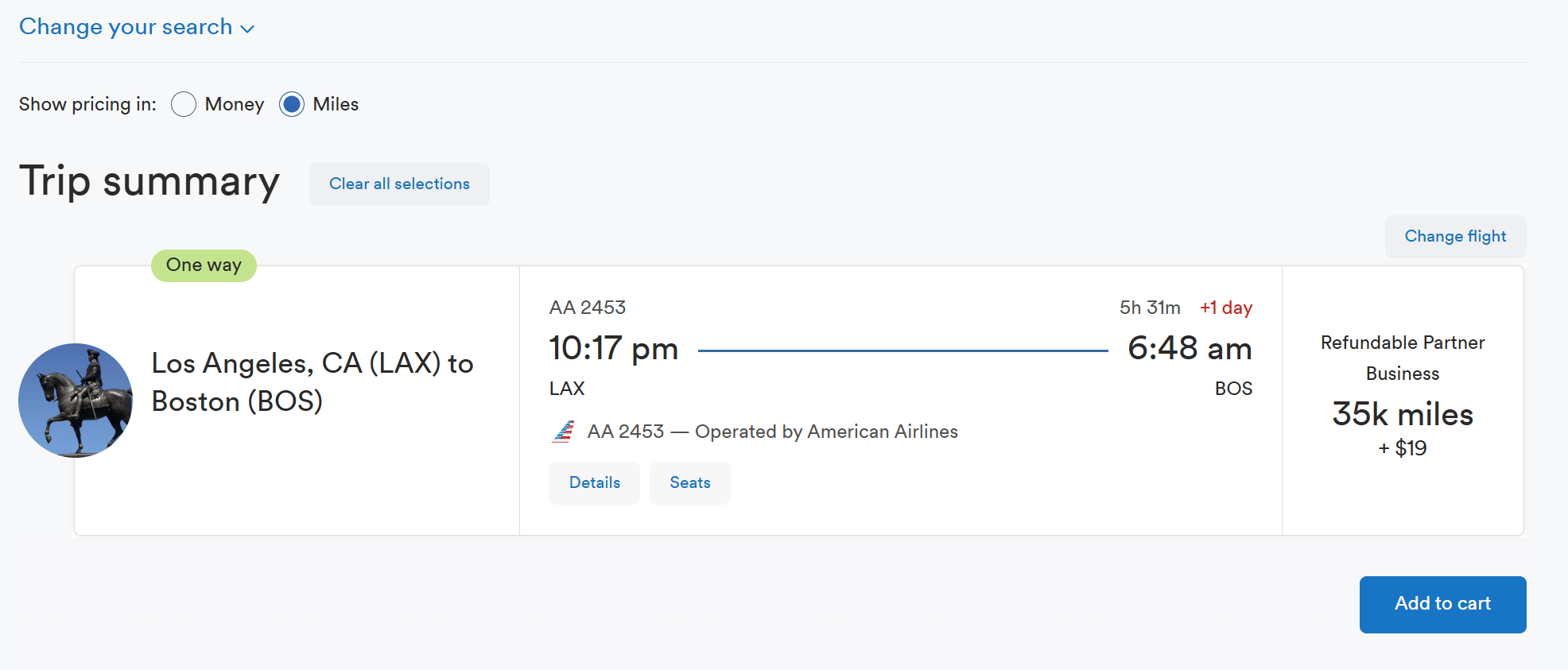Click the chevron next to Change your search
1568x670 pixels.
pos(247,29)
